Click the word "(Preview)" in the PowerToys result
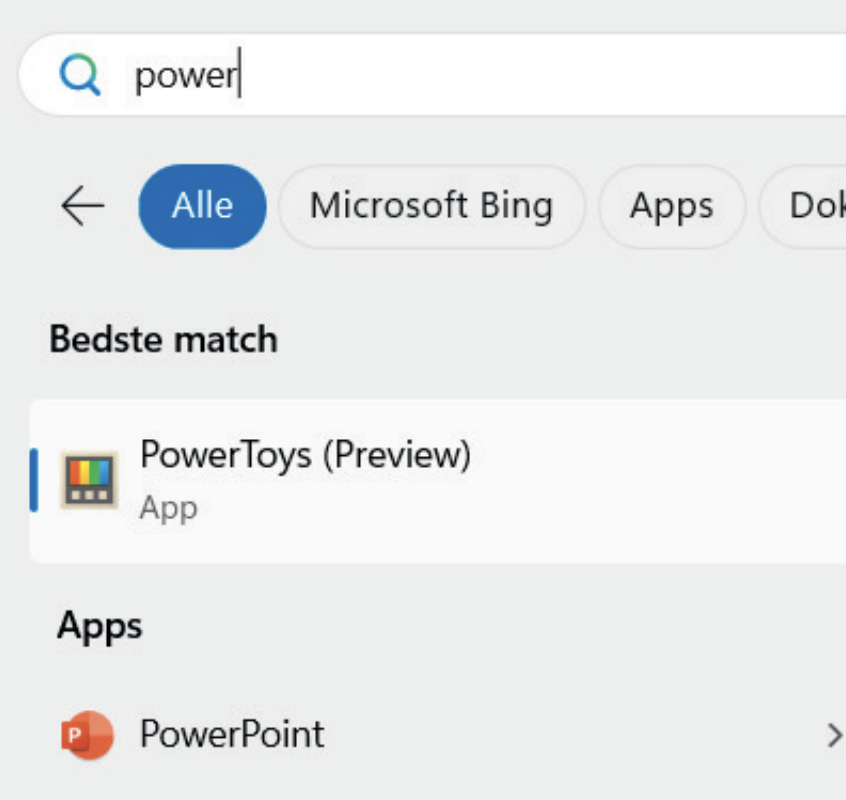Image resolution: width=846 pixels, height=800 pixels. click(x=397, y=455)
